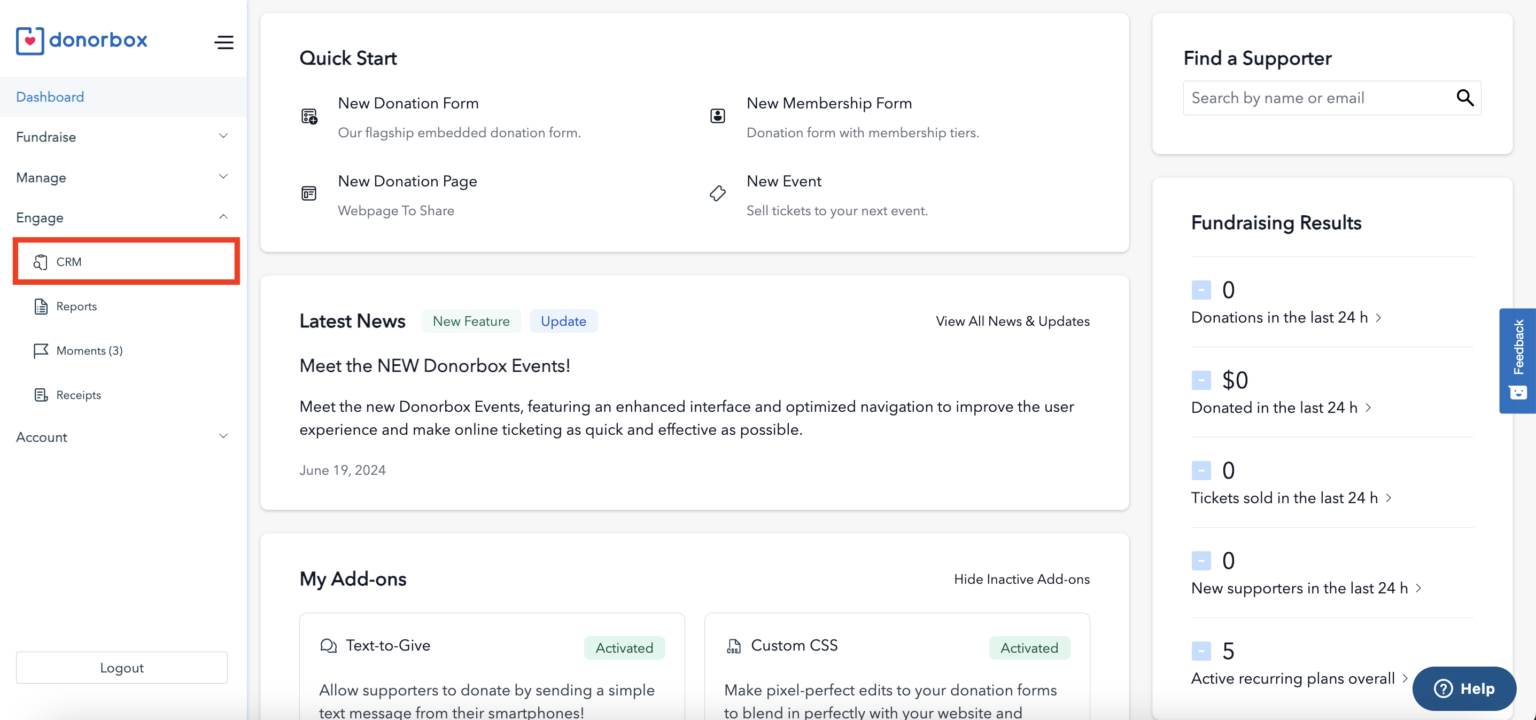
Task: Click the New Membership Form icon
Action: point(717,116)
